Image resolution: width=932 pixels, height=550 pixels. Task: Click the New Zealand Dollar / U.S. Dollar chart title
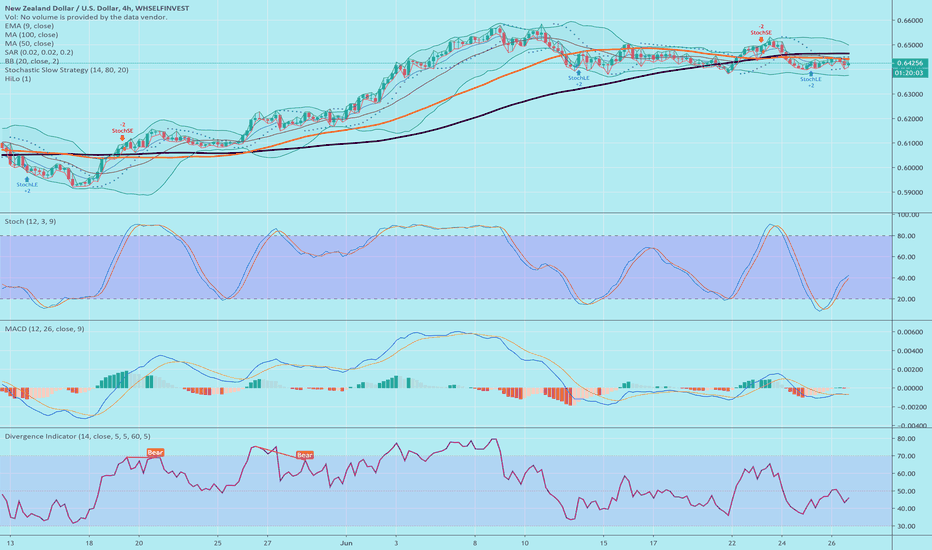(96, 8)
